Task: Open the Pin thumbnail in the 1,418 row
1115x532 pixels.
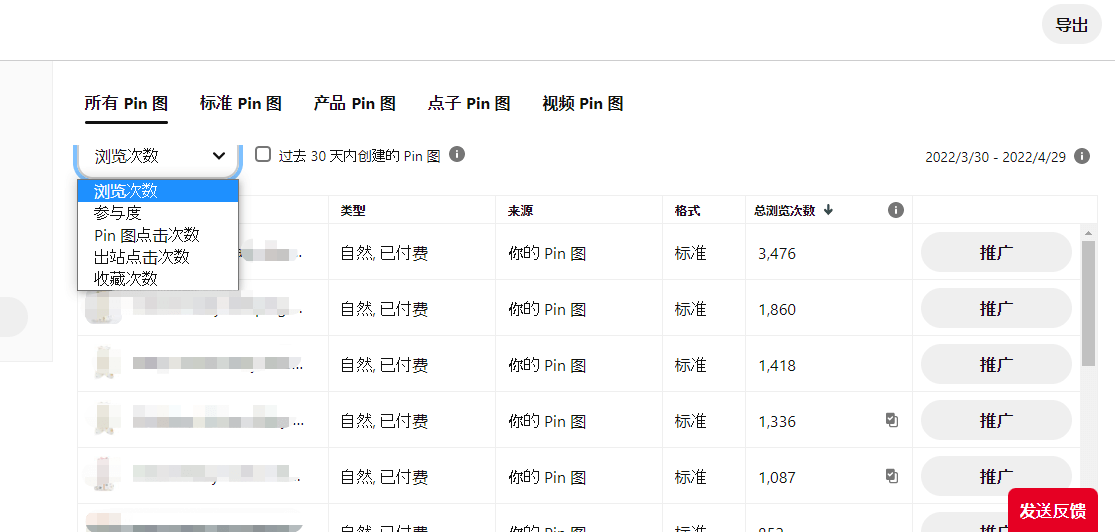Action: point(105,363)
